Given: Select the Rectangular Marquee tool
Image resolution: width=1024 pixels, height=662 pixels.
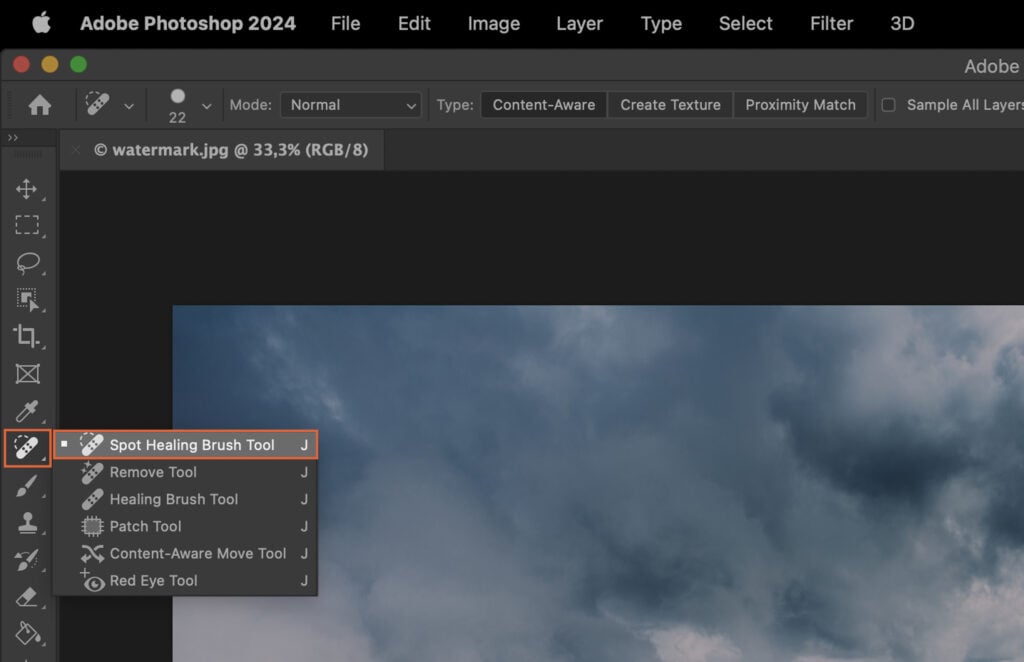Looking at the screenshot, I should click(x=29, y=225).
